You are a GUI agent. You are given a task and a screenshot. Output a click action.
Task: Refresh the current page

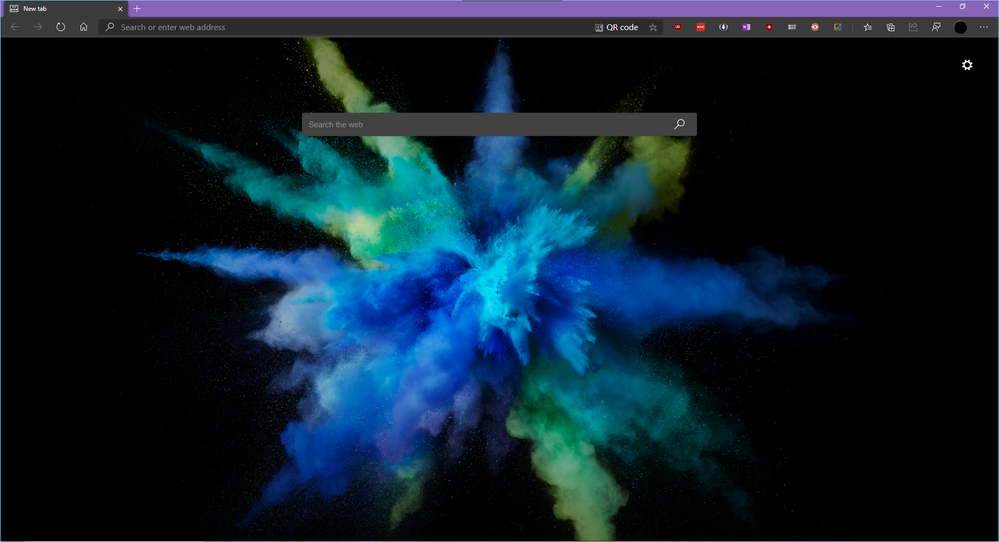tap(61, 27)
